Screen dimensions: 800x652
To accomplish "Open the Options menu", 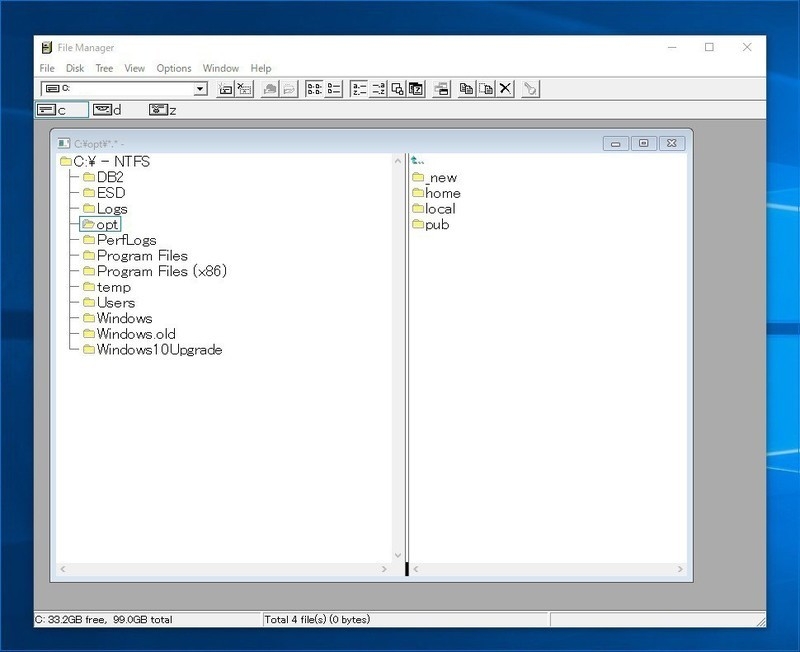I will click(x=174, y=68).
